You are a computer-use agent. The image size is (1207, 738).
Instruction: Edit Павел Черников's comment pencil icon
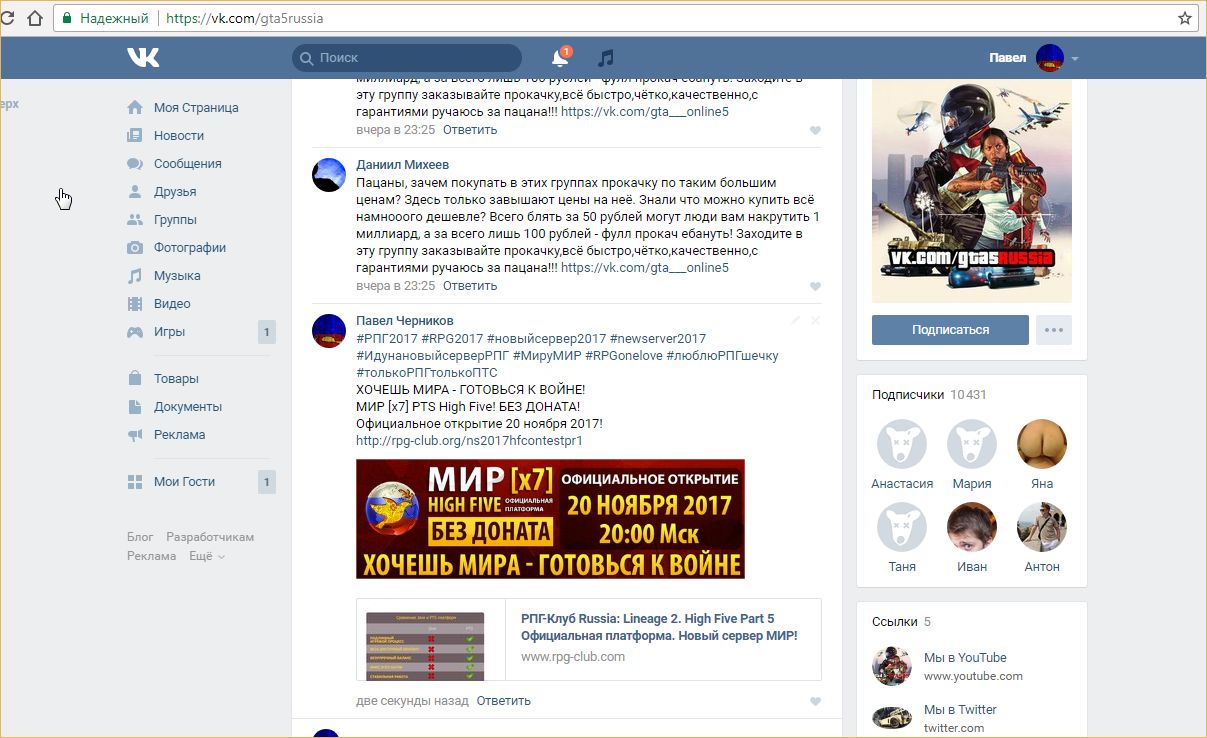[795, 320]
